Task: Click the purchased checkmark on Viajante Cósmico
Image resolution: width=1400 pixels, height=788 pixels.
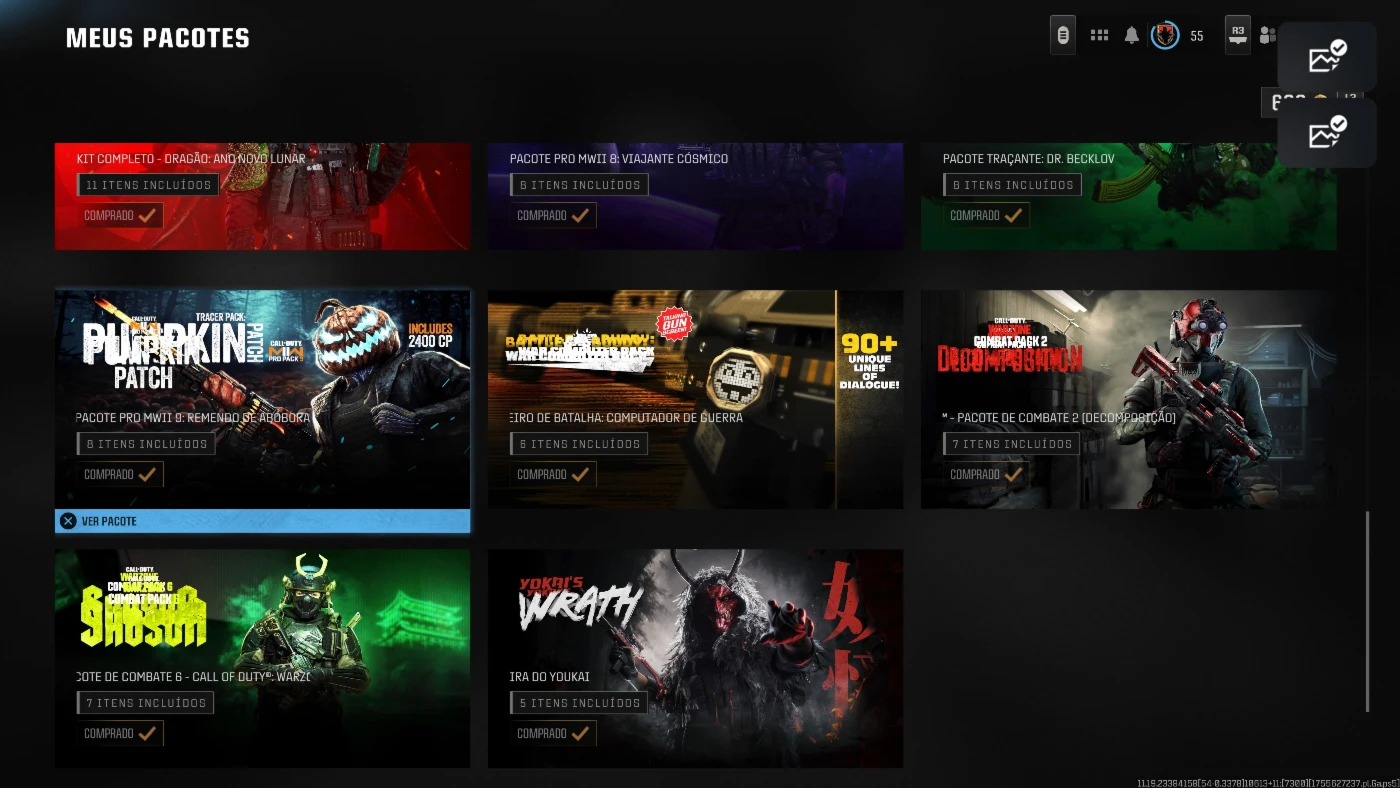Action: coord(580,215)
